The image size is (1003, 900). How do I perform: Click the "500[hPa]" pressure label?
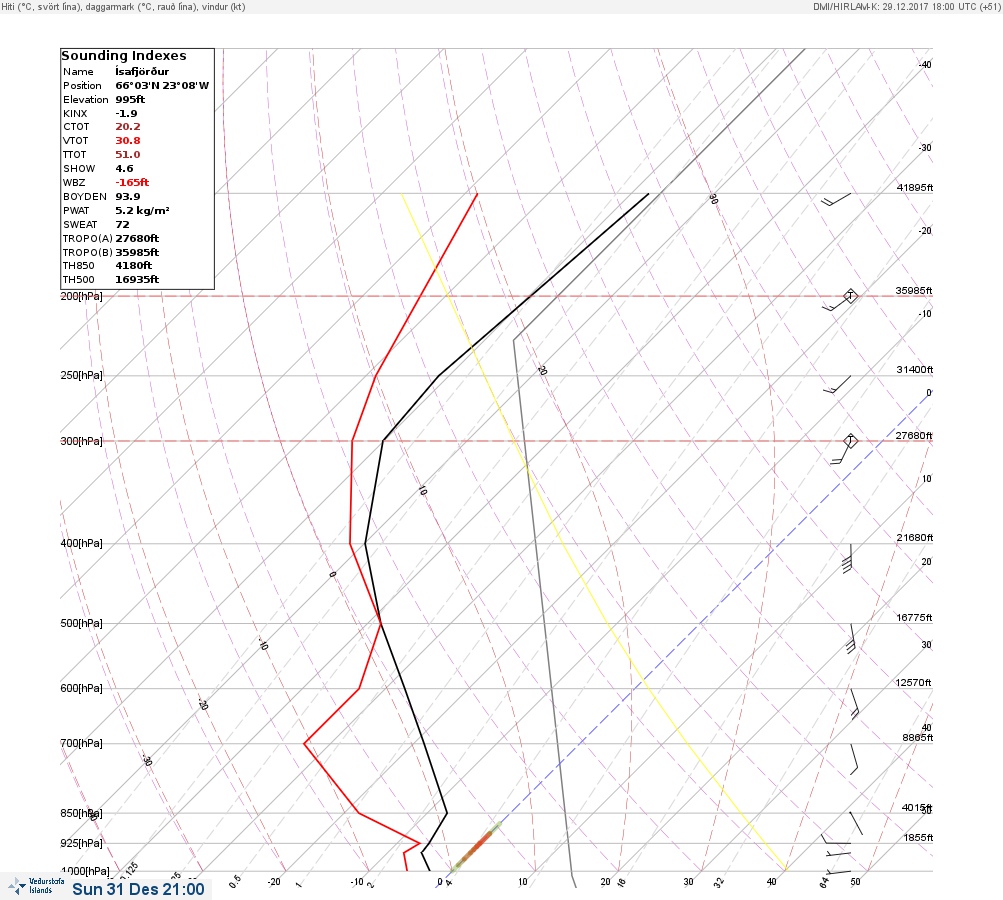click(x=81, y=623)
